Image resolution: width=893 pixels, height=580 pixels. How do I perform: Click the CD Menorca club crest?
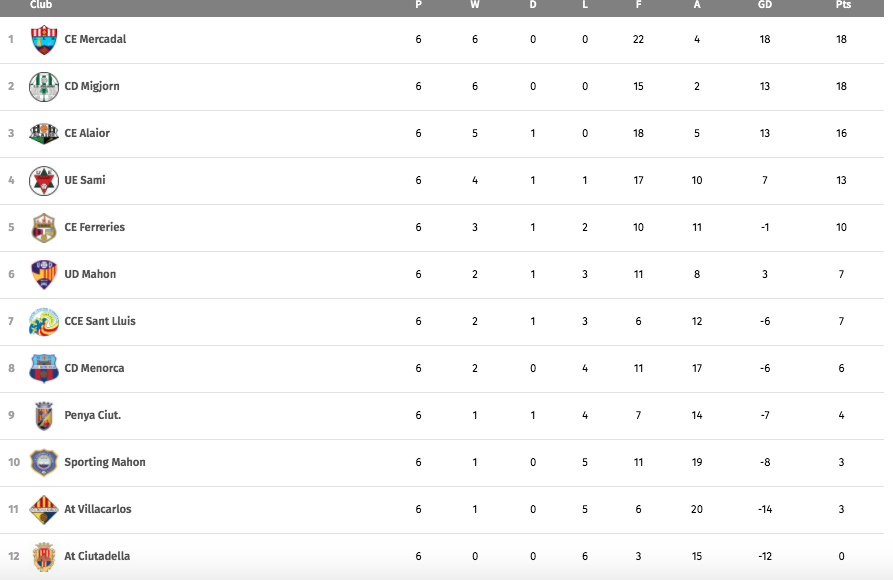point(44,369)
